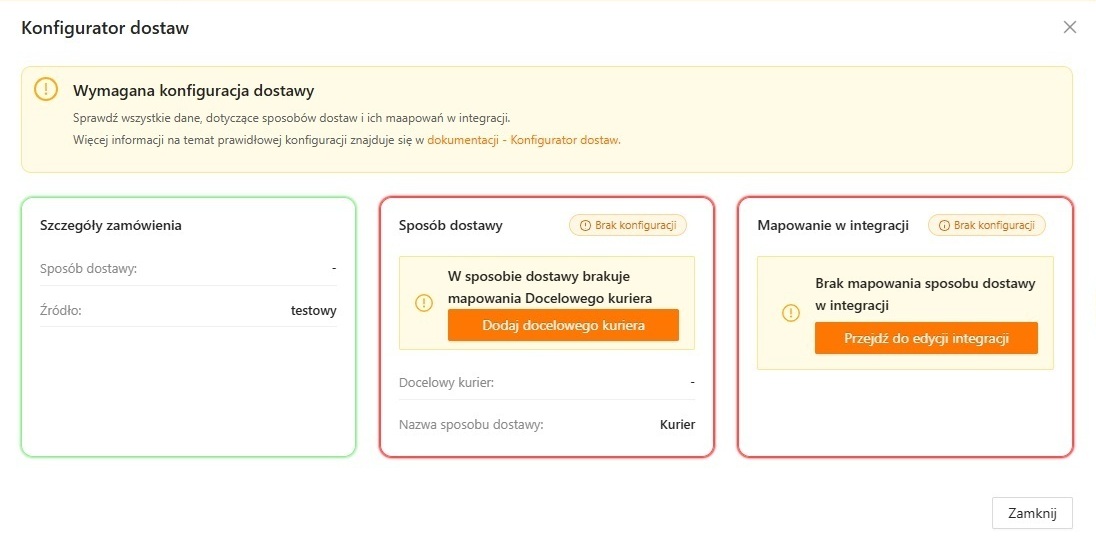This screenshot has height=546, width=1096.
Task: Click the source value testowy
Action: coord(313,311)
